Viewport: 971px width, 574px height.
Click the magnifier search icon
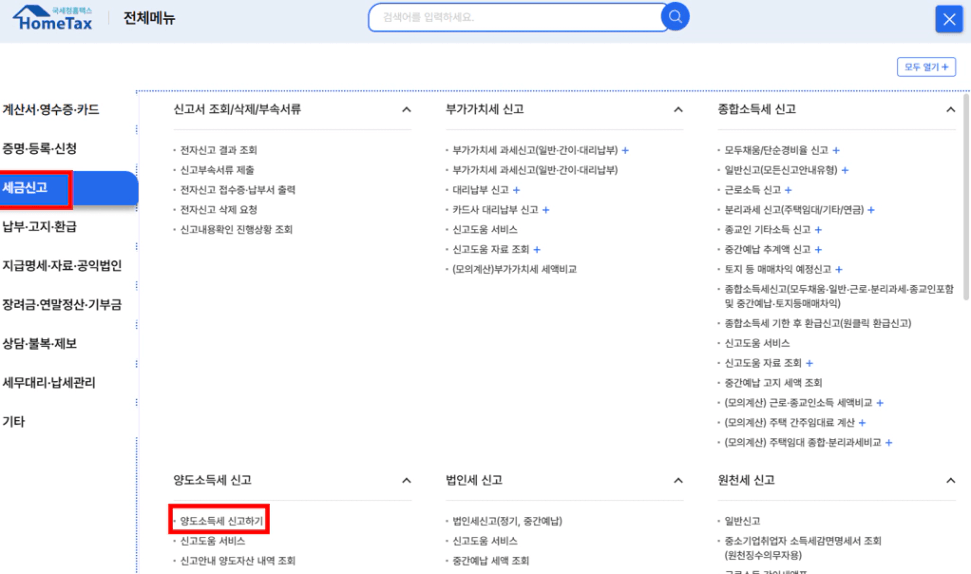click(677, 17)
